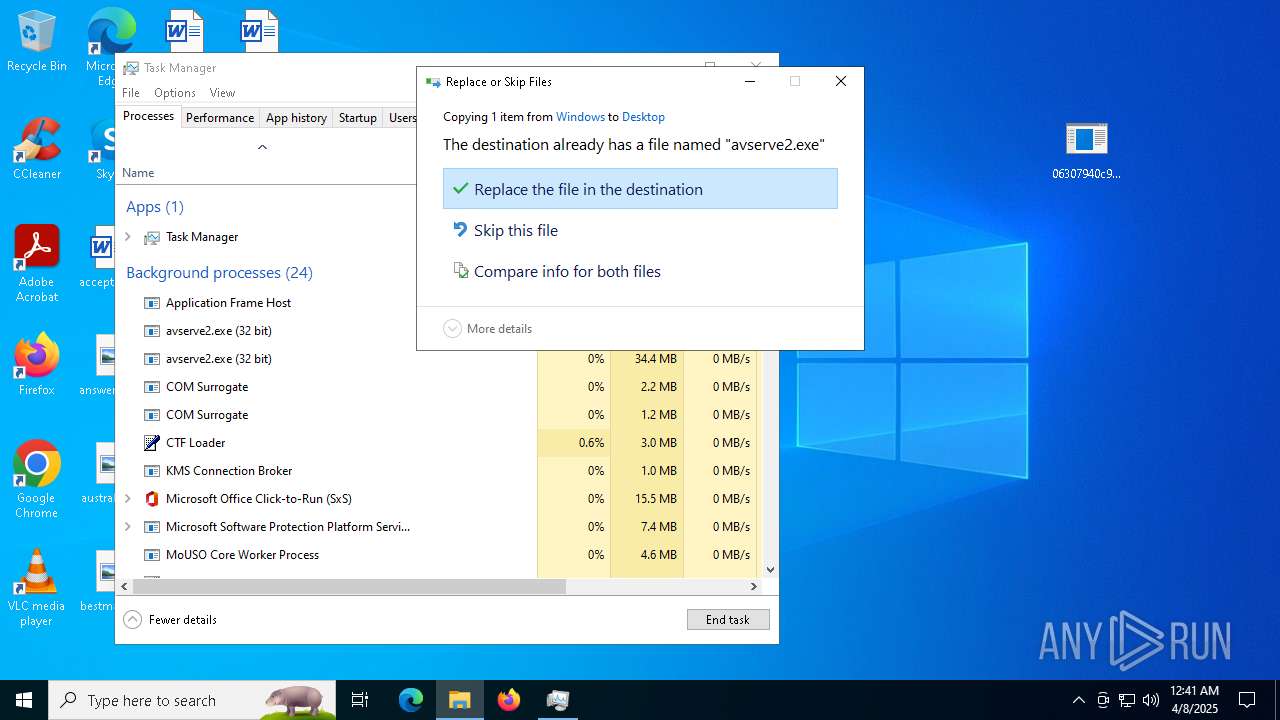Viewport: 1280px width, 720px height.
Task: Expand Microsoft Office Click-to-Run (SxS) row
Action: point(127,499)
